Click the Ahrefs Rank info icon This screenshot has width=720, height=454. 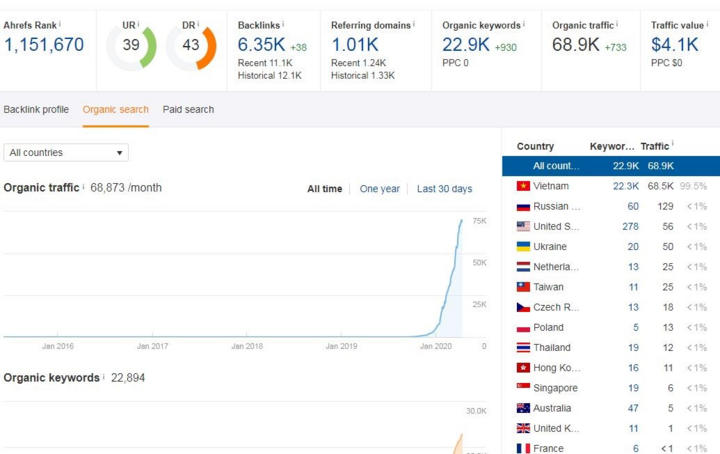60,24
